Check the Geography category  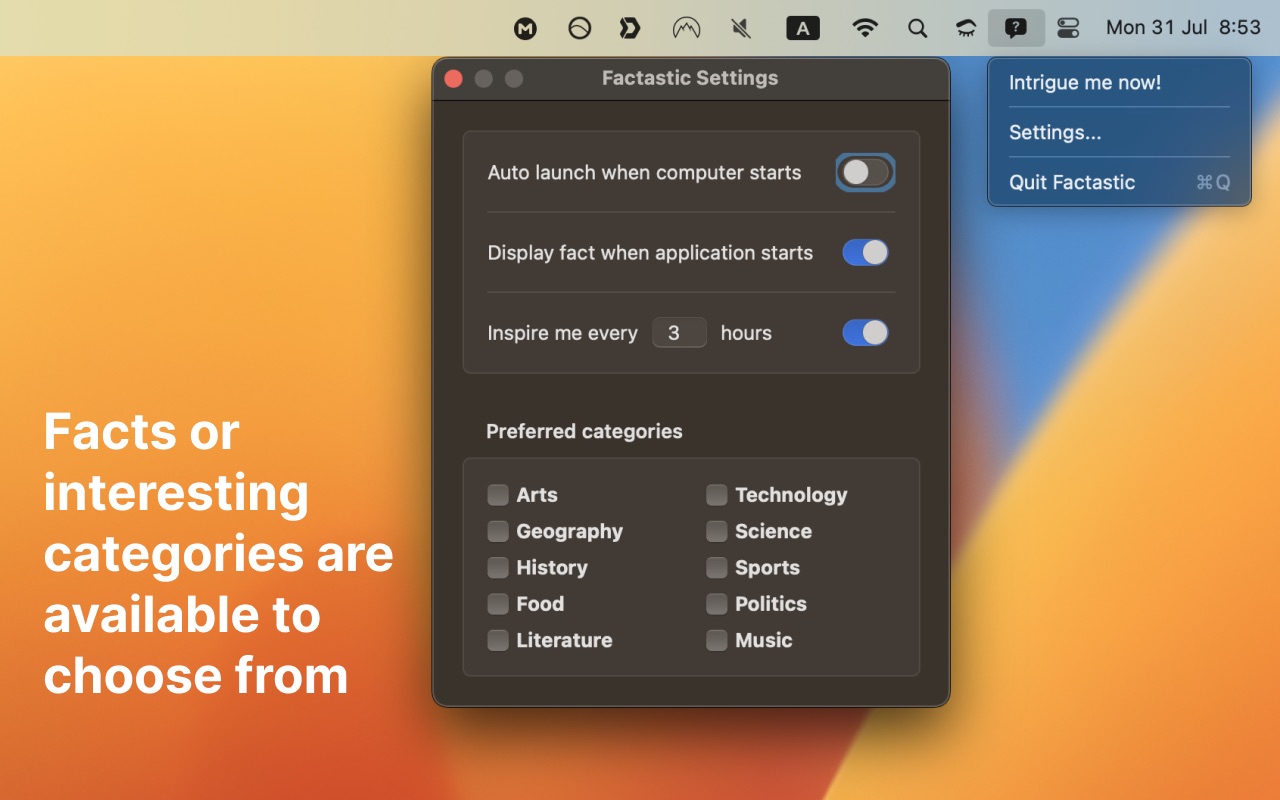(x=498, y=531)
